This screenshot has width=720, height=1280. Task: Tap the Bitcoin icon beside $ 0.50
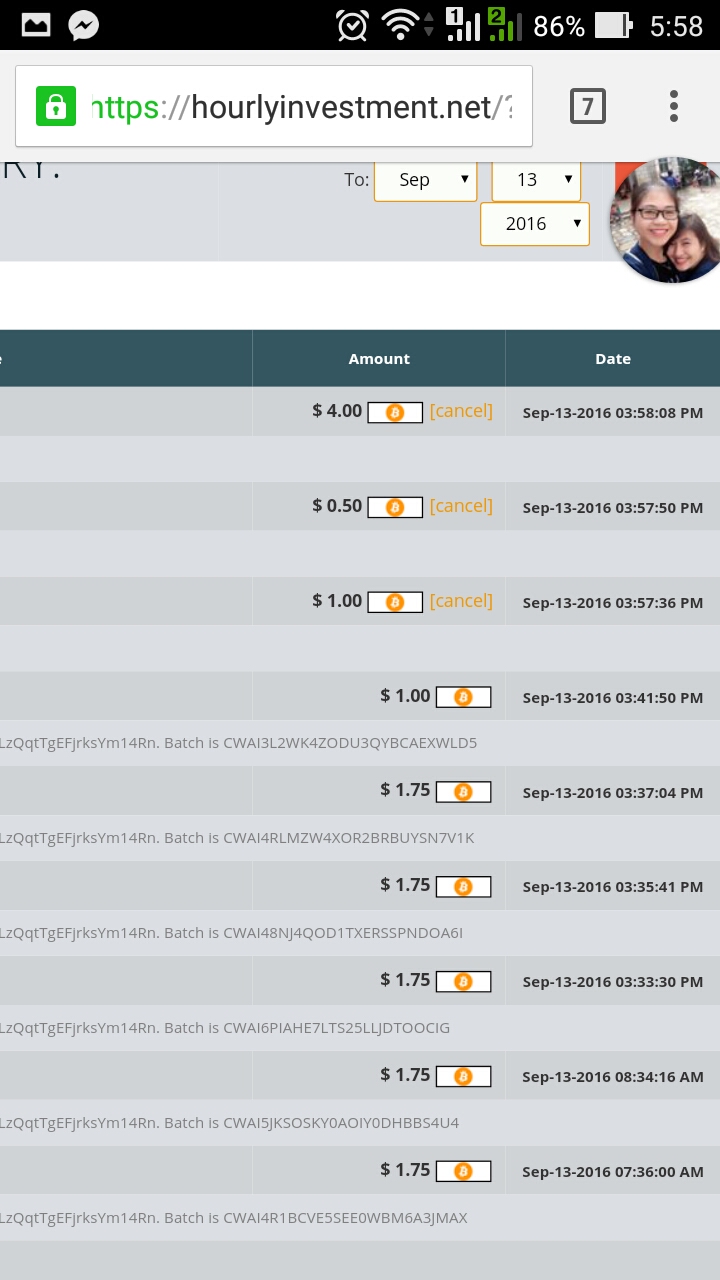coord(395,507)
